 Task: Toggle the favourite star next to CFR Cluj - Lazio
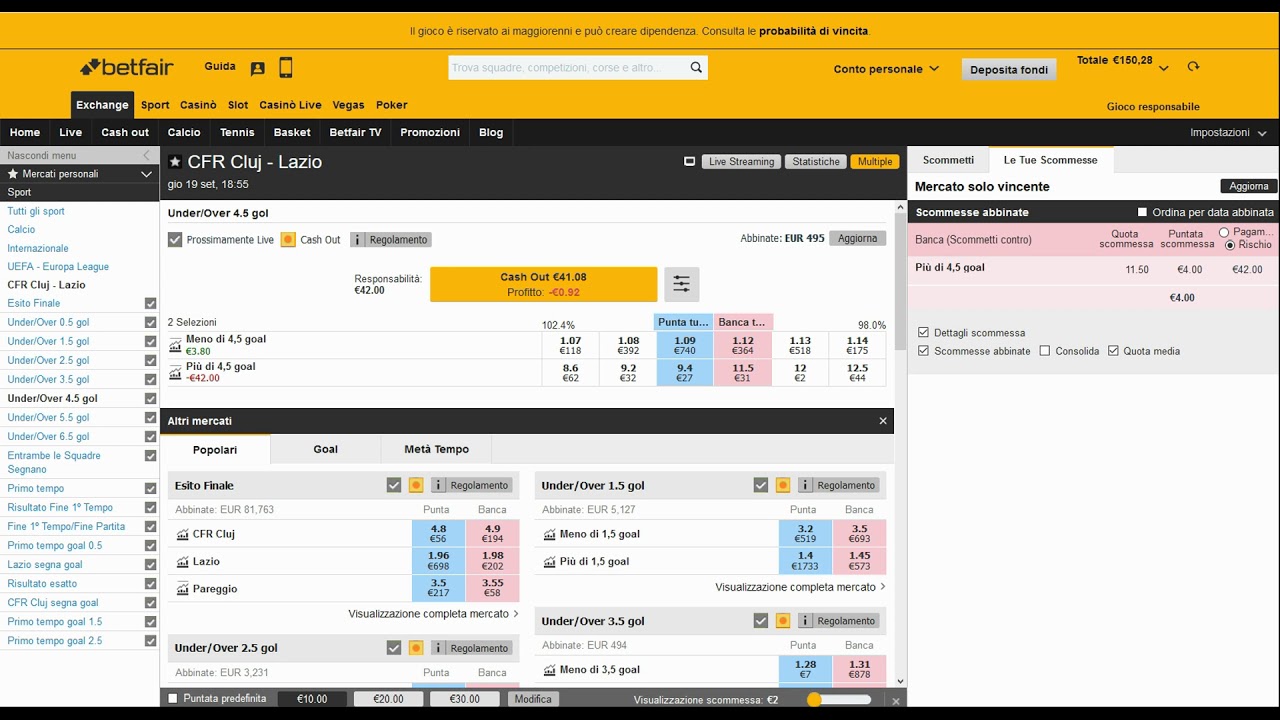(x=175, y=162)
